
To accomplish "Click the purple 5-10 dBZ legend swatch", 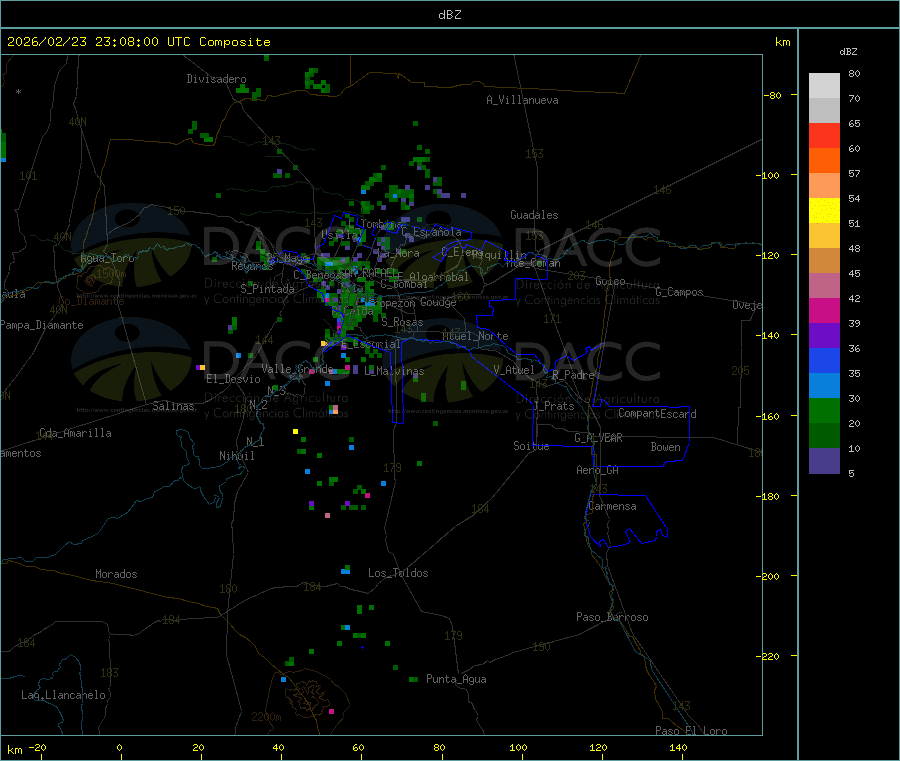I will [824, 461].
